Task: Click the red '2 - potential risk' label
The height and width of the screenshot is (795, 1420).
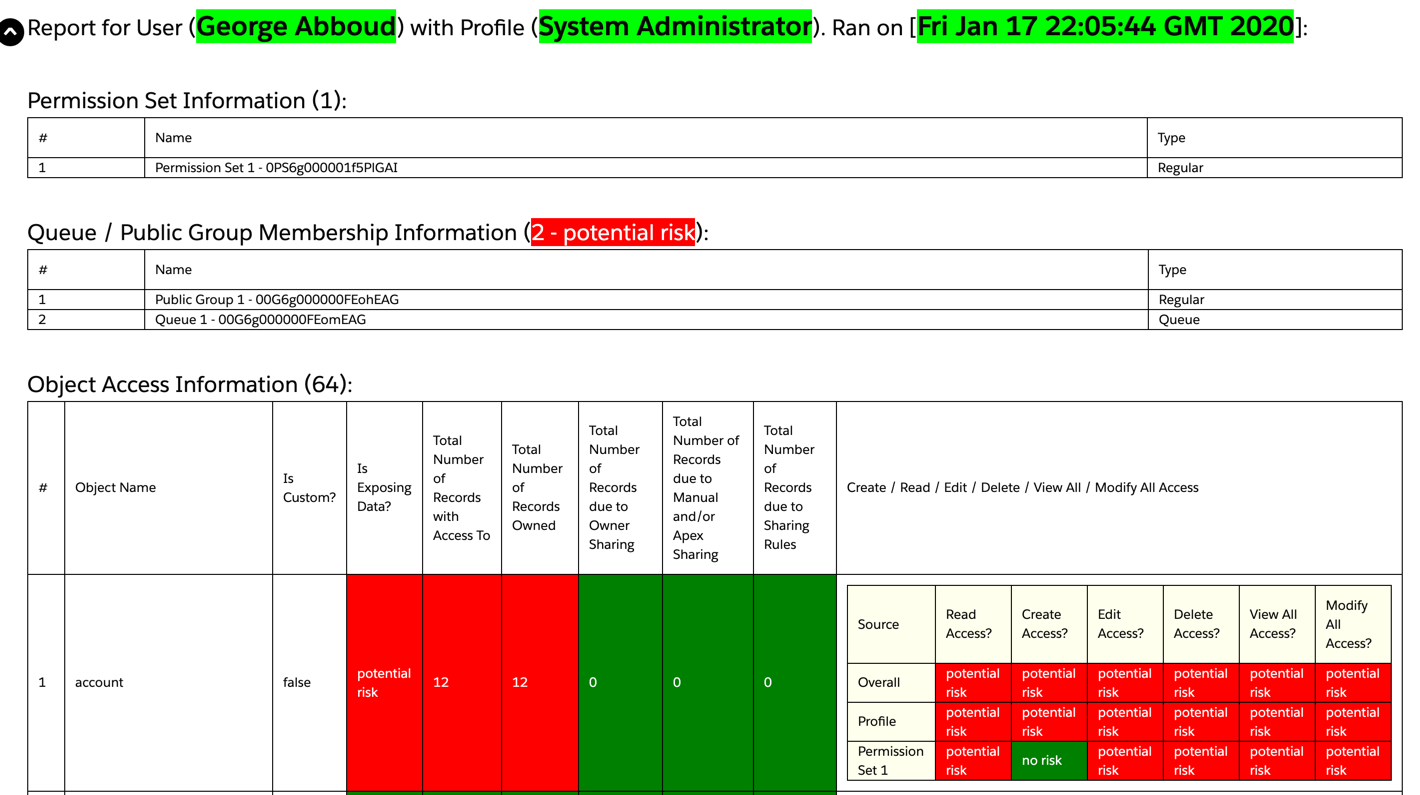Action: point(614,233)
